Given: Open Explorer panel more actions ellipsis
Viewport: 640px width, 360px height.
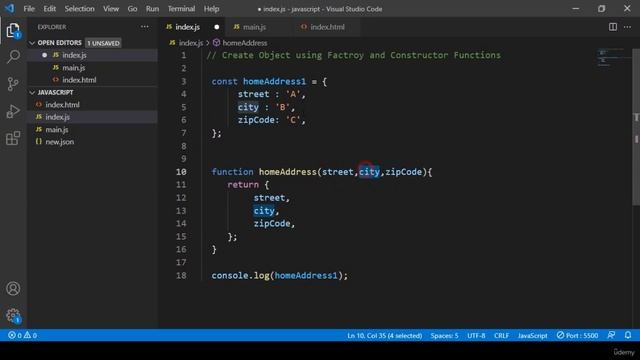Looking at the screenshot, I should pyautogui.click(x=144, y=27).
